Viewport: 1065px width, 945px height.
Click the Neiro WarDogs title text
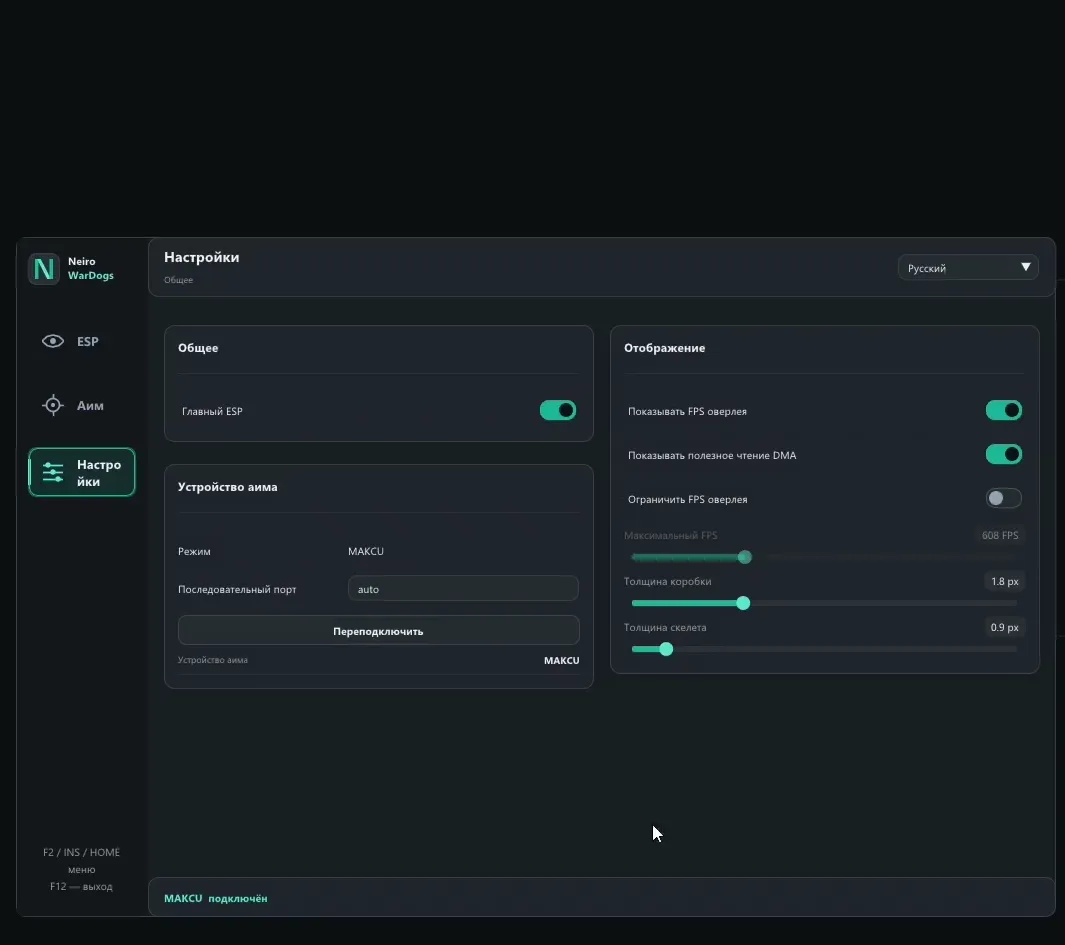[x=91, y=268]
